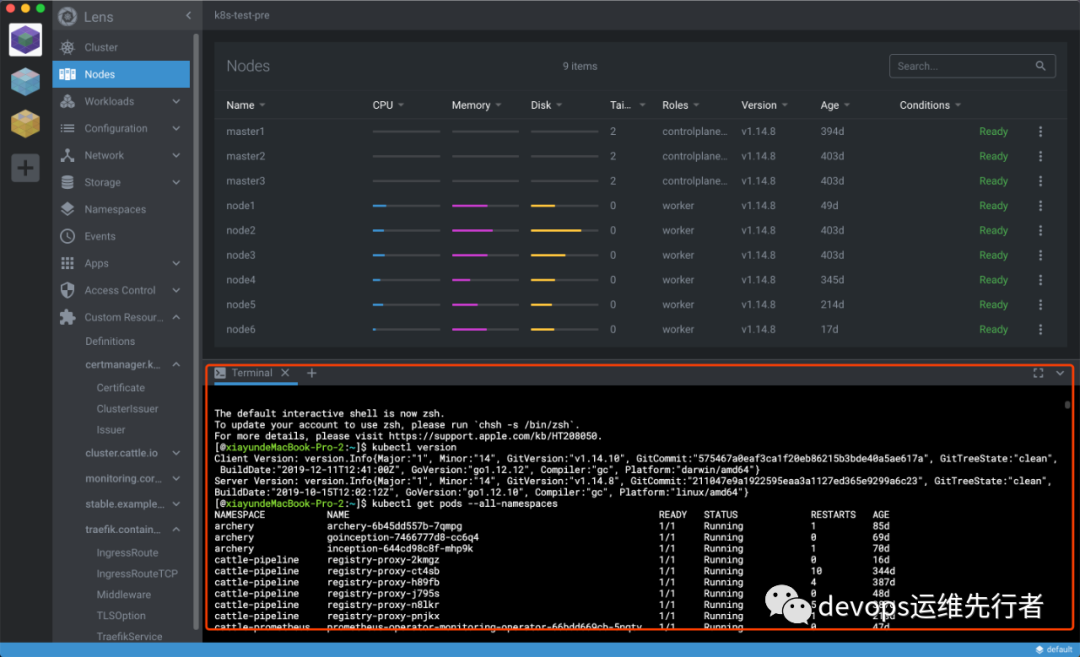Collapse the Custom Resources section
Screen dimensions: 1080x657
176,317
